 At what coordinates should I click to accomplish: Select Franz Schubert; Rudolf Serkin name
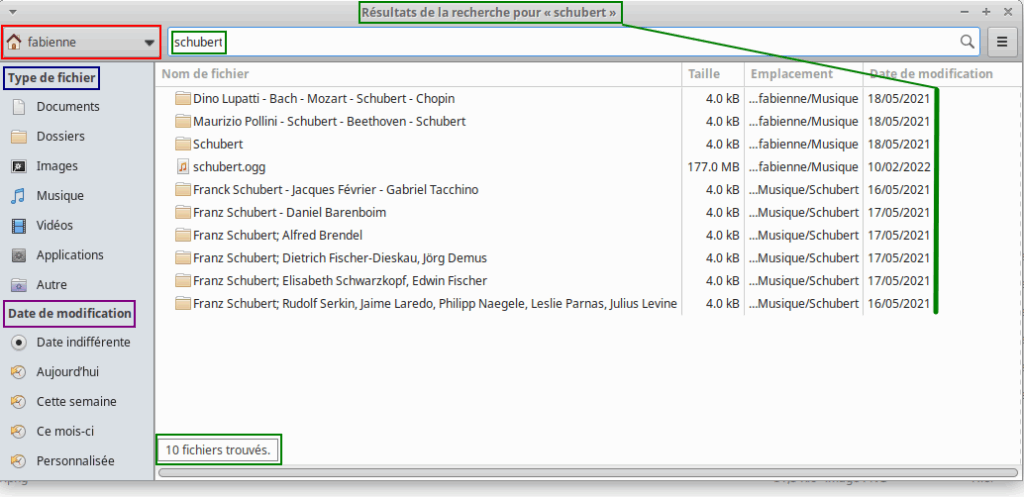coord(435,304)
